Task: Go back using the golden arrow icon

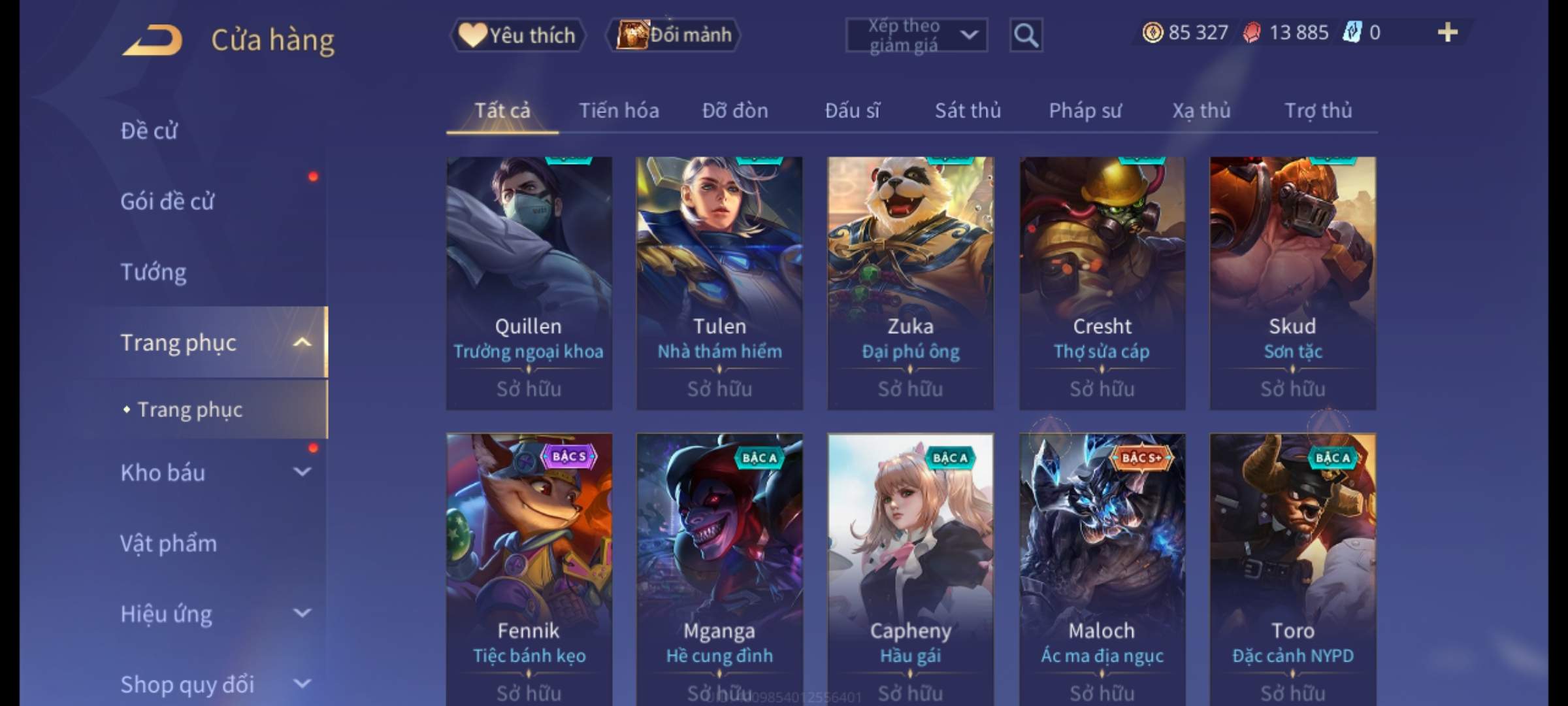Action: click(152, 40)
